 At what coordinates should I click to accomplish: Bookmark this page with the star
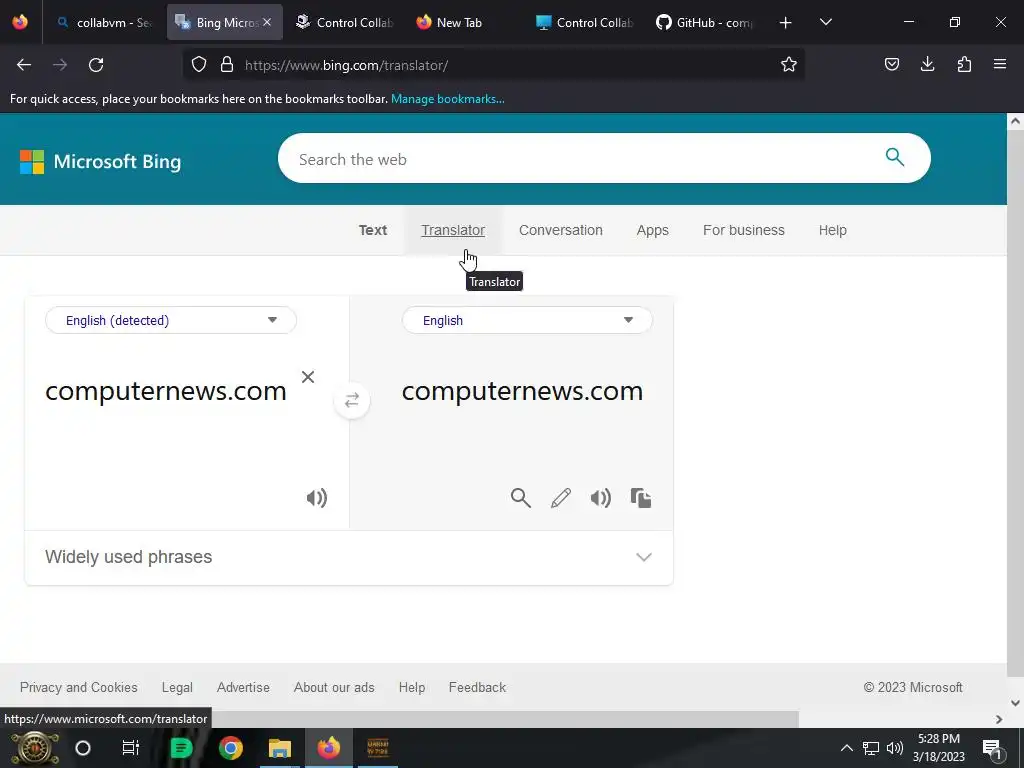(x=789, y=64)
